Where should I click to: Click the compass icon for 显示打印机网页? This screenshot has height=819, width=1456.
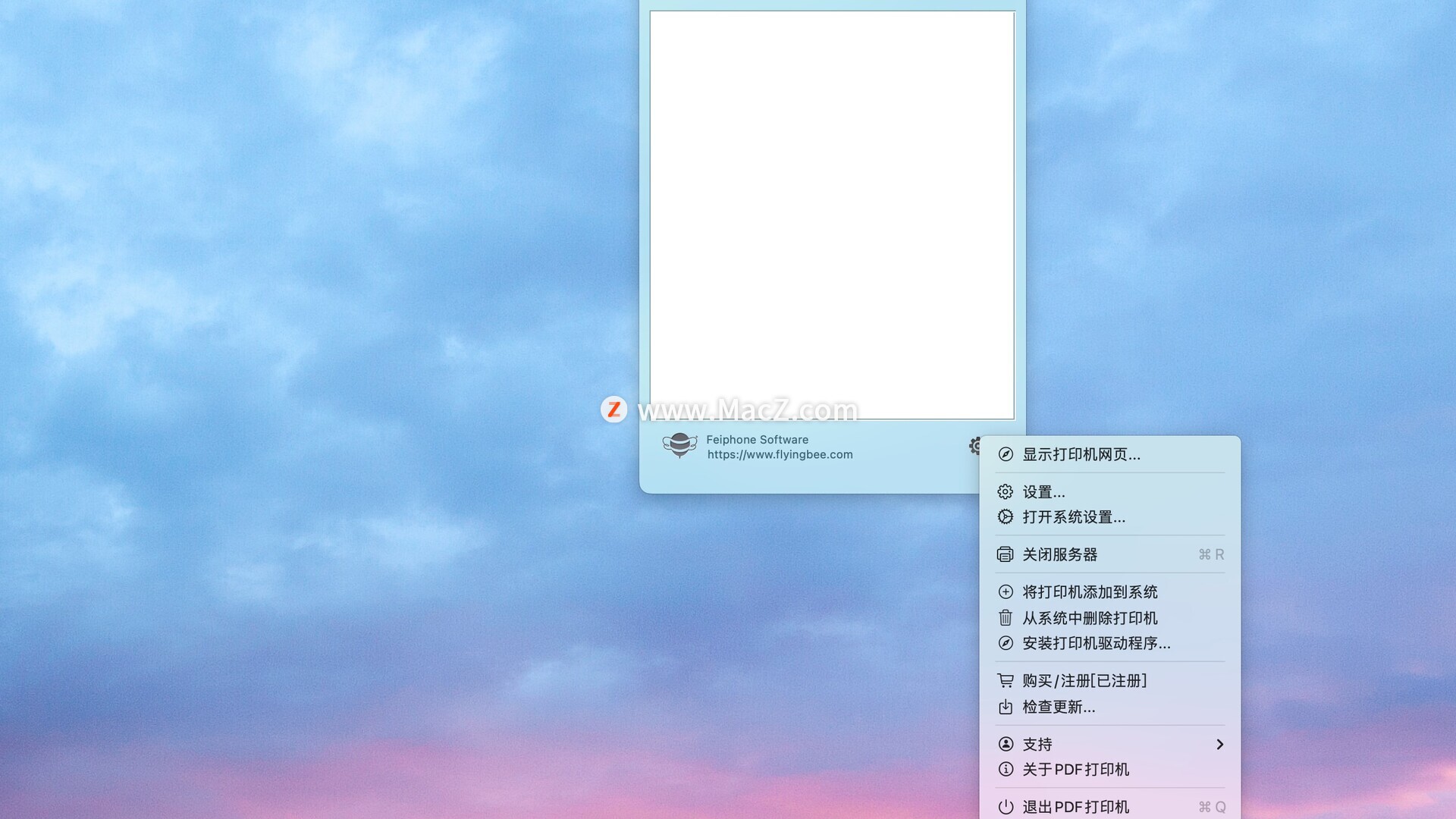pyautogui.click(x=1006, y=454)
